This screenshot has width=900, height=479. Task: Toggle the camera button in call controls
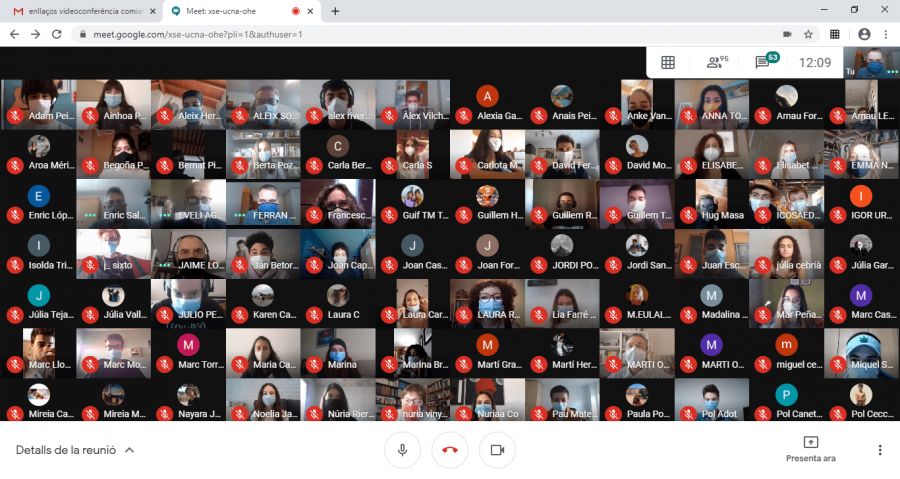point(497,450)
